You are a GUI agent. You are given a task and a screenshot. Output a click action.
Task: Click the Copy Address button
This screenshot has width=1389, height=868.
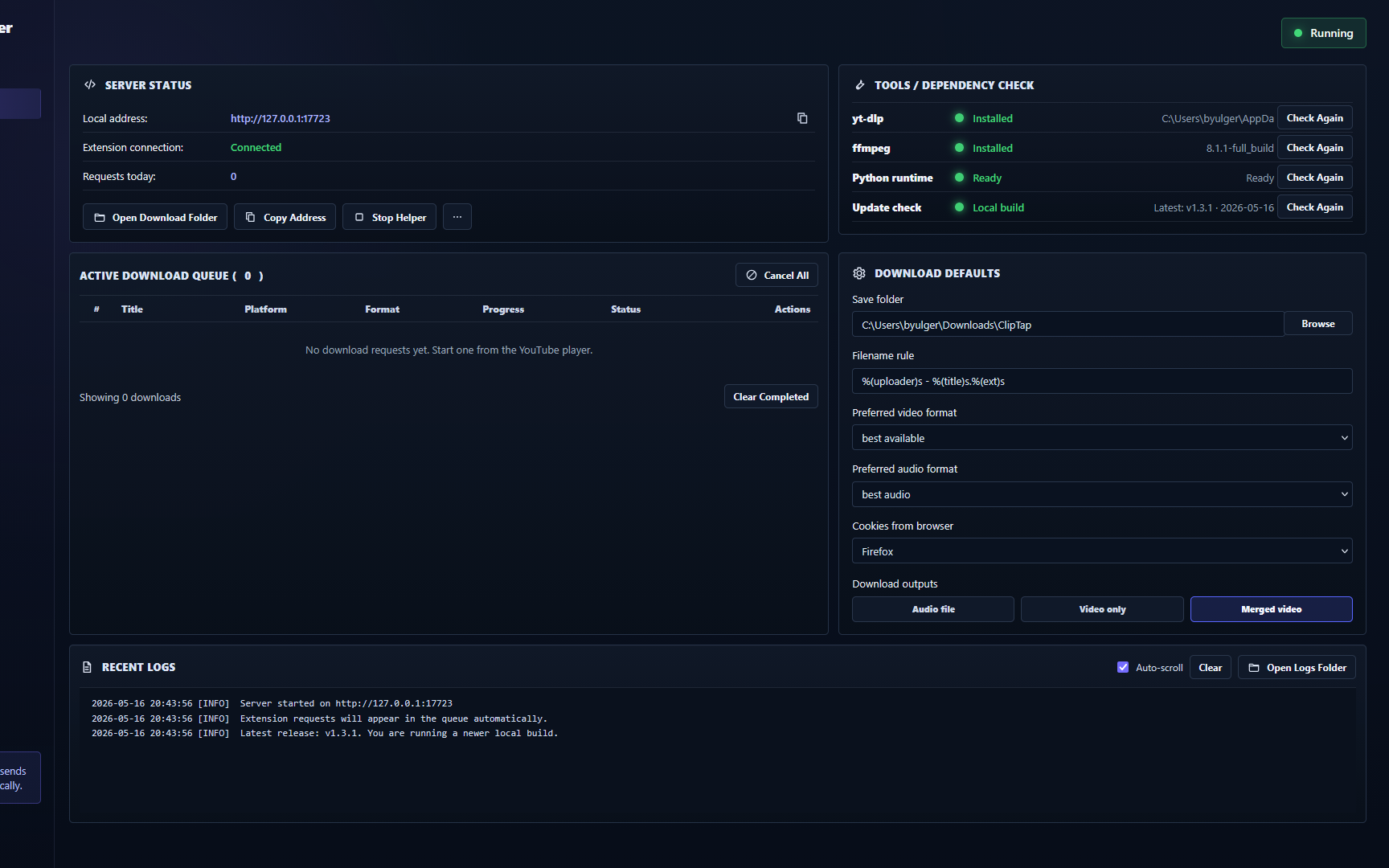point(285,217)
